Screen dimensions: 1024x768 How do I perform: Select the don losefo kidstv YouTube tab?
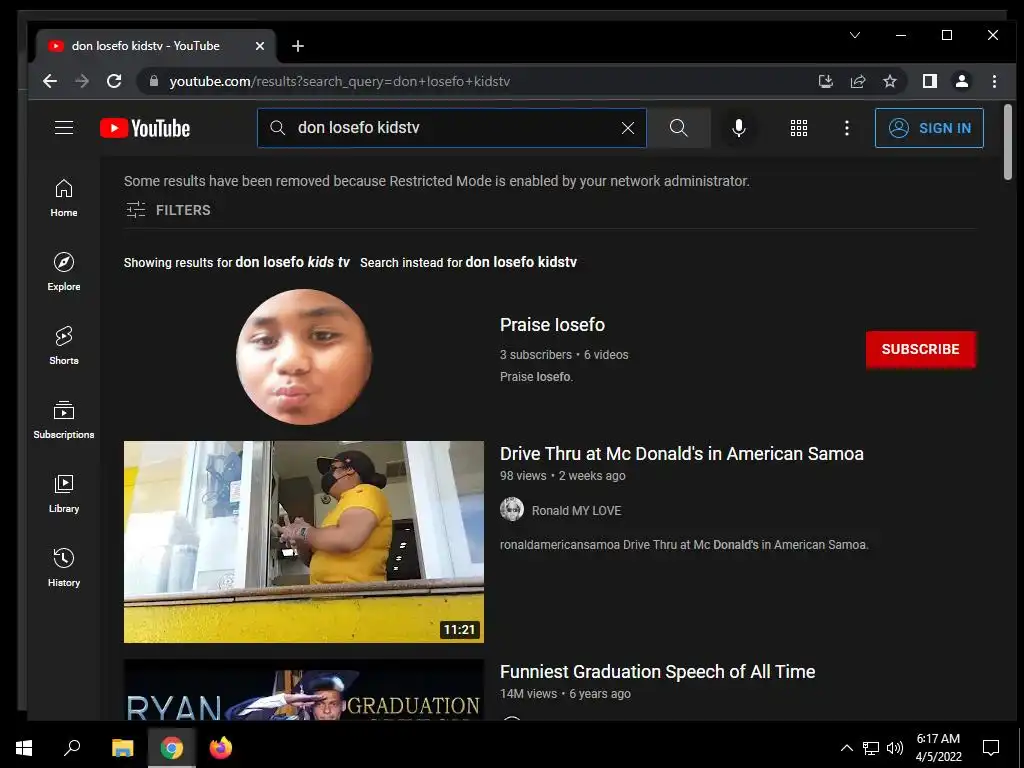[x=157, y=46]
